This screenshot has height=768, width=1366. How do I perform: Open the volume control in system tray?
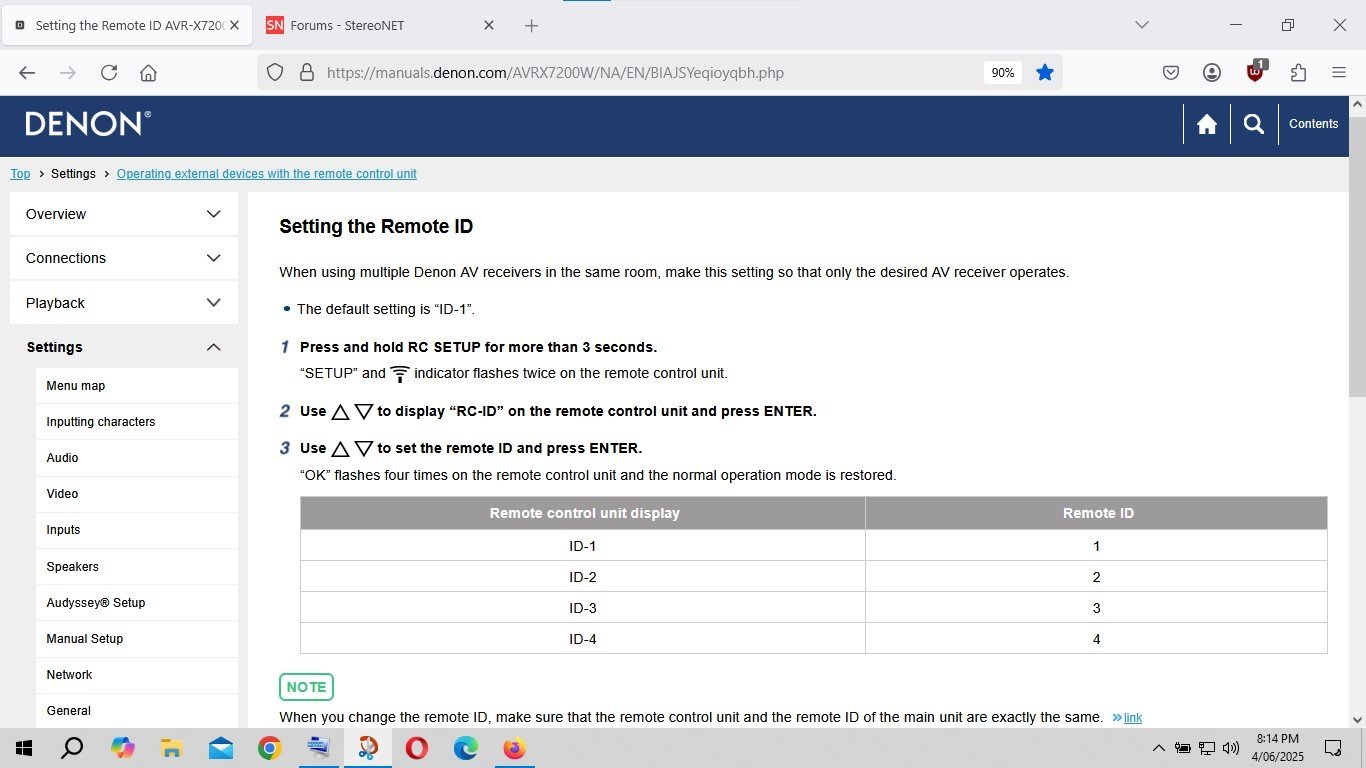click(x=1231, y=748)
